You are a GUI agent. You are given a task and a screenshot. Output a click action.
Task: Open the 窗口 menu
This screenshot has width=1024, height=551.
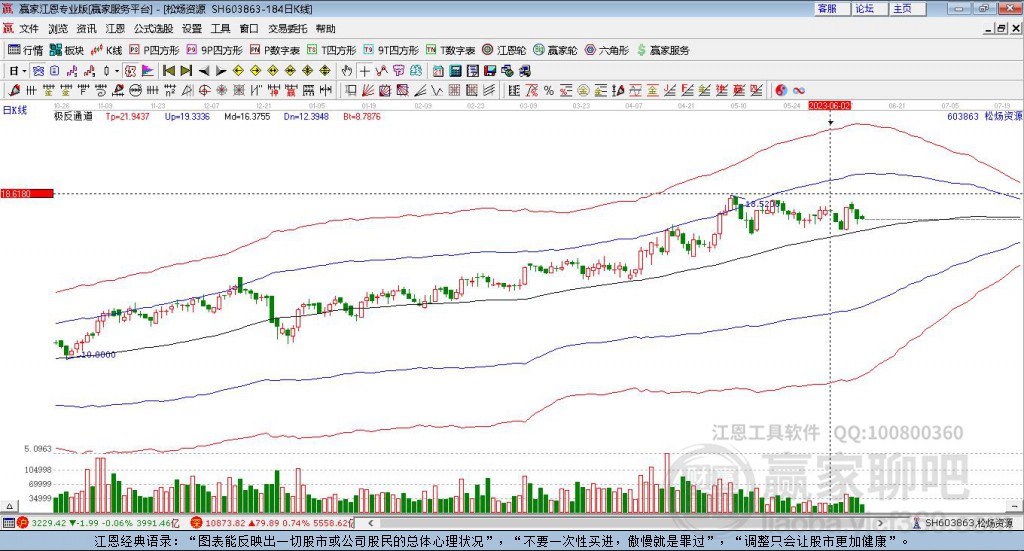(249, 29)
